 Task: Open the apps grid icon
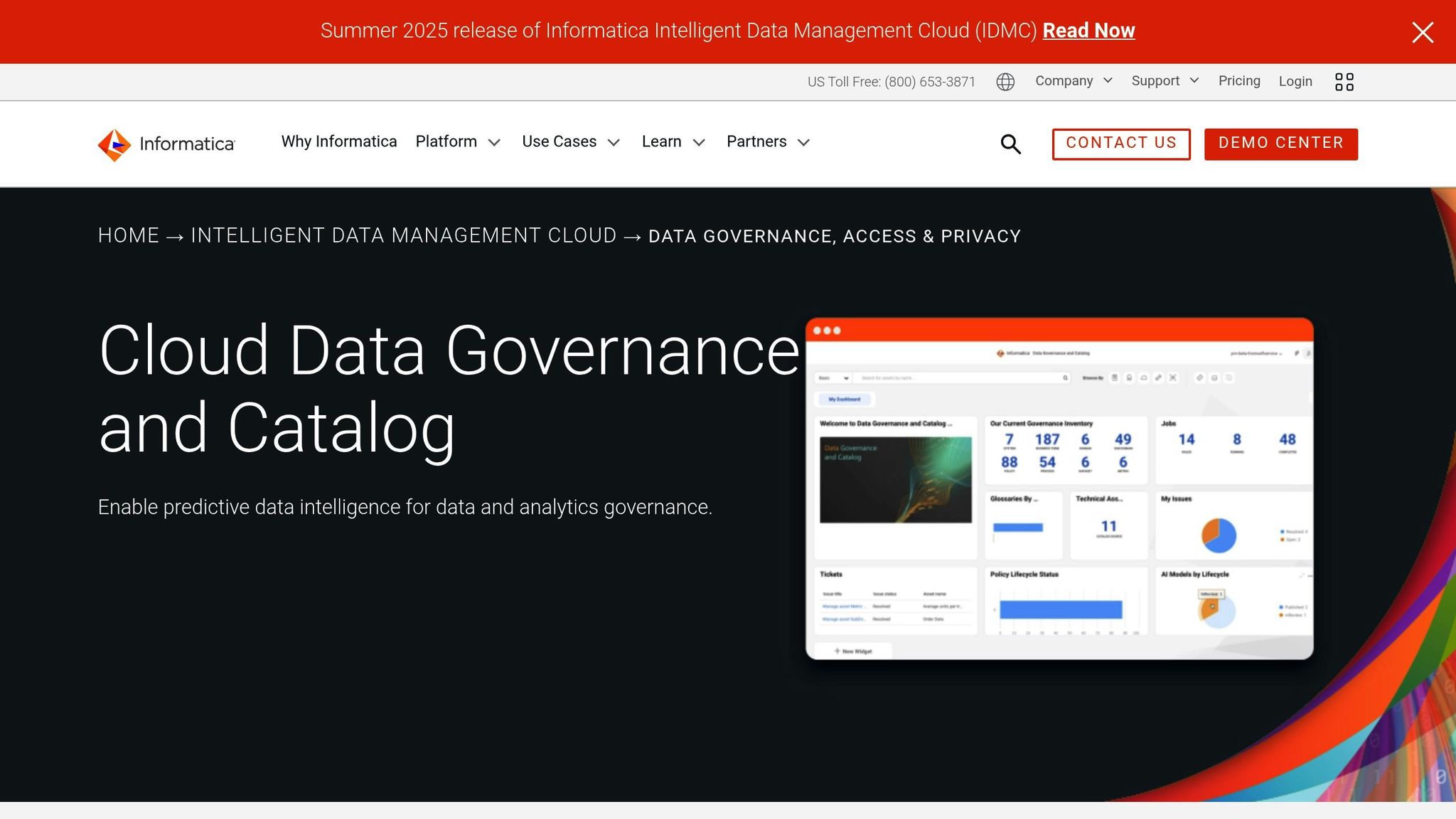click(1344, 82)
